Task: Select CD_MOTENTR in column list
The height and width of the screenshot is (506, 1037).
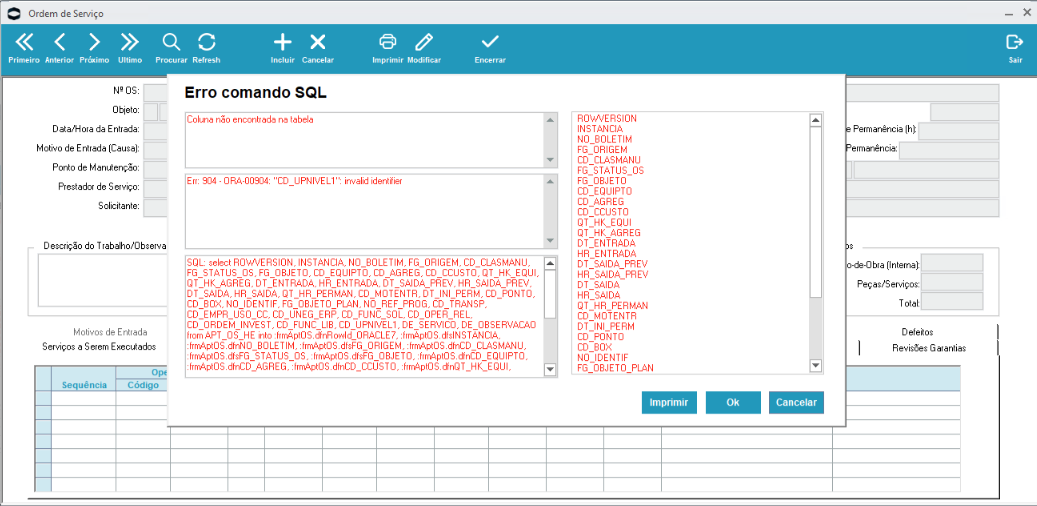Action: 607,316
